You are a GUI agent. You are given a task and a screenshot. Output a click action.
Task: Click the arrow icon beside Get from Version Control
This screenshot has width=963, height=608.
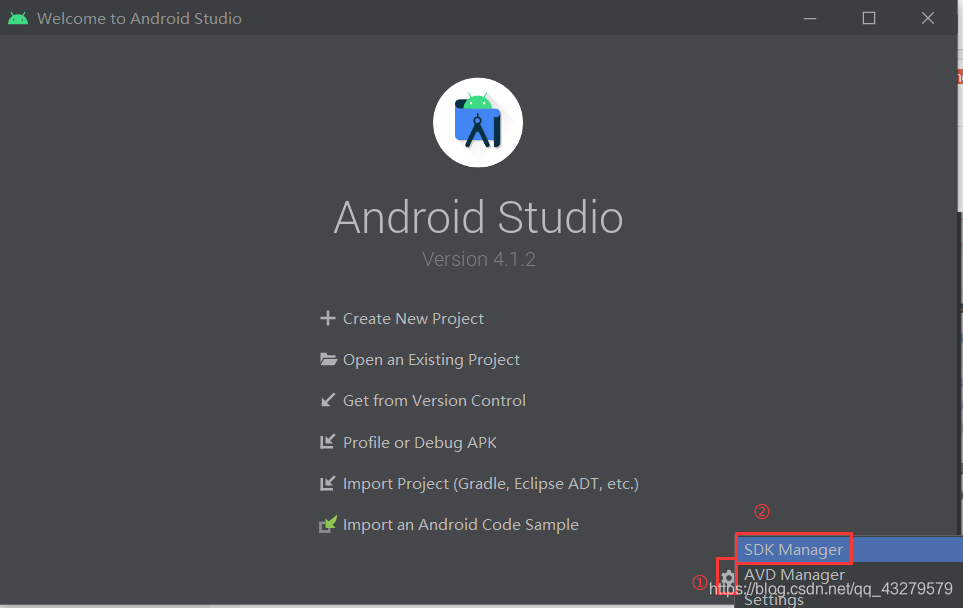(328, 400)
